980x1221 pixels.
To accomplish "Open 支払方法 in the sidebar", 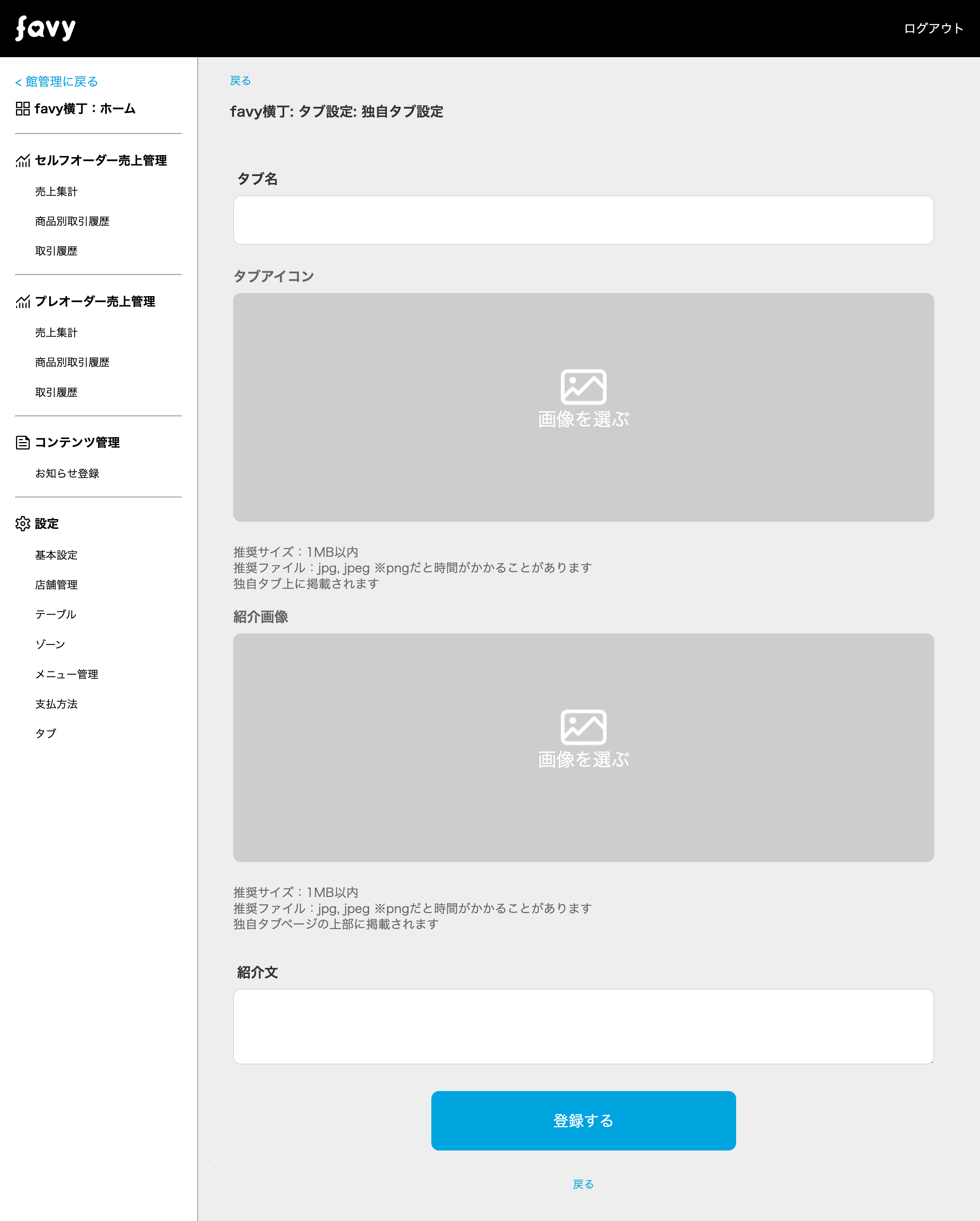I will 56,704.
